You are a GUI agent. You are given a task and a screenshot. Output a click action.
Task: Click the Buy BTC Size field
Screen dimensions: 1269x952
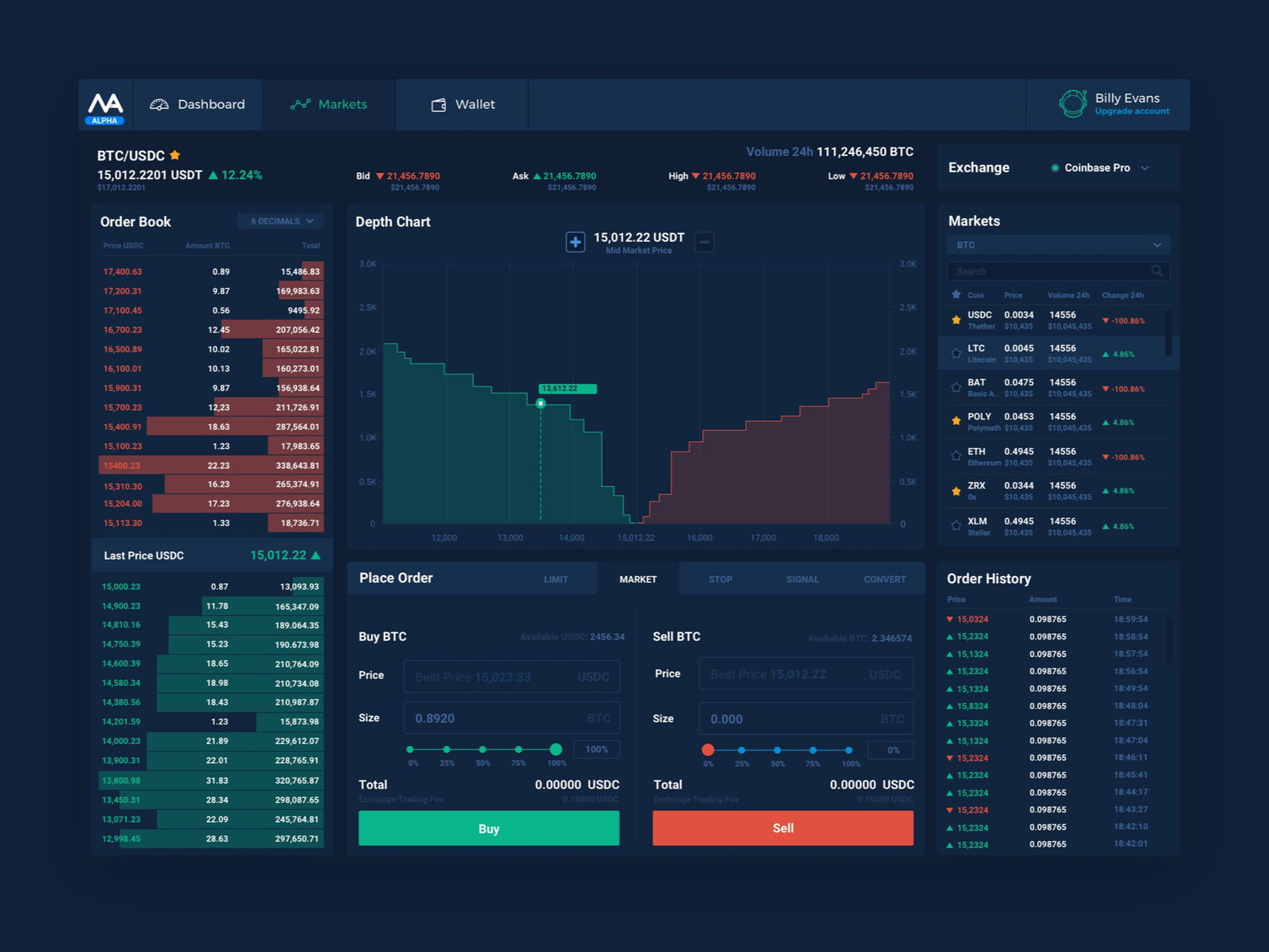(x=512, y=718)
